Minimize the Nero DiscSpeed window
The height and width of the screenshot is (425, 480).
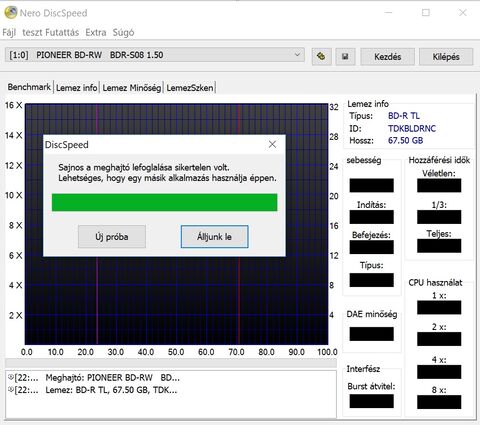pyautogui.click(x=389, y=13)
